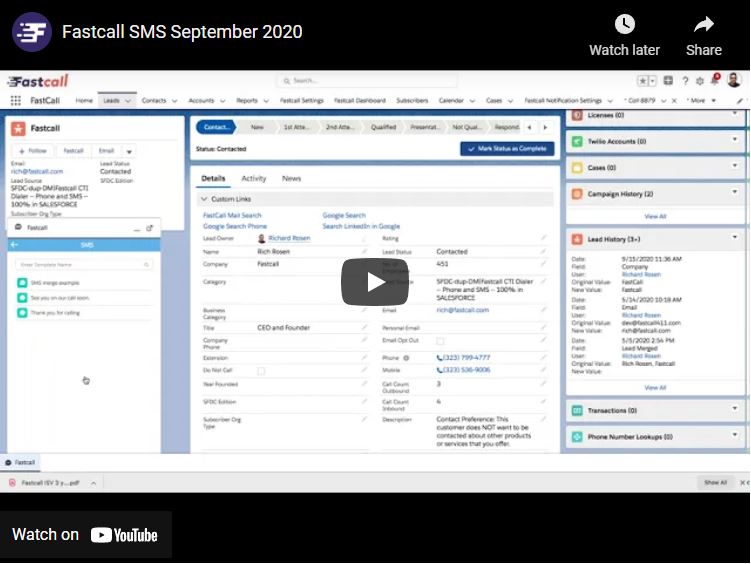The height and width of the screenshot is (564, 751).
Task: Click the Lead History list icon
Action: point(577,239)
